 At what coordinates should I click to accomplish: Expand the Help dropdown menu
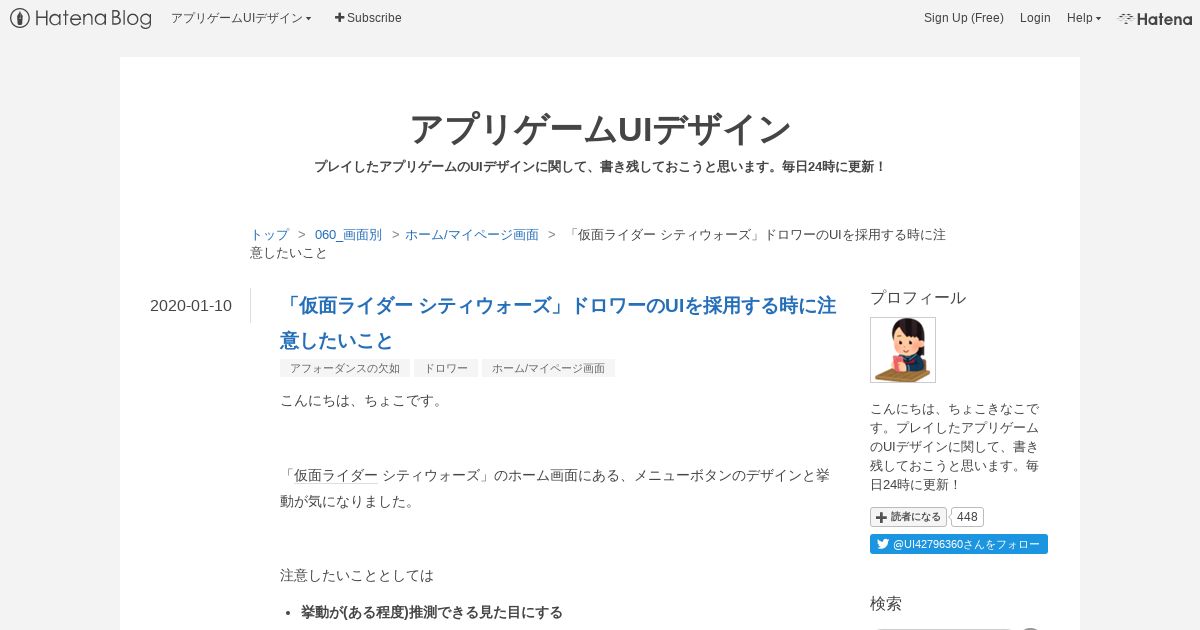(1084, 18)
